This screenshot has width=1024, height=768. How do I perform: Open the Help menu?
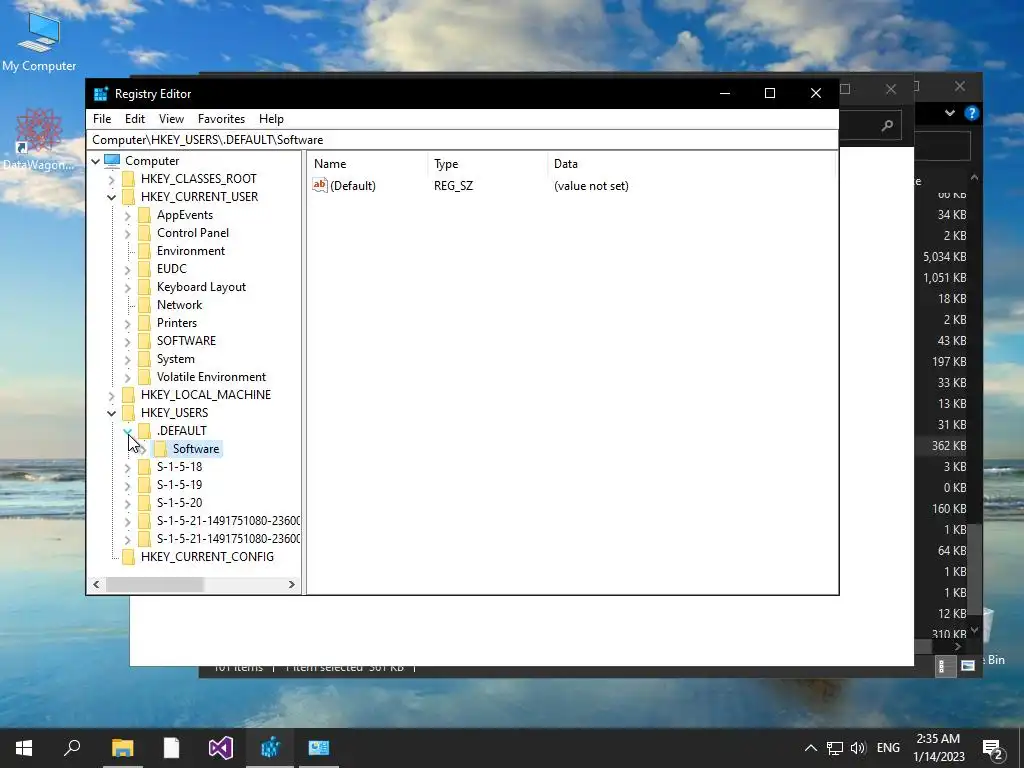coord(271,119)
